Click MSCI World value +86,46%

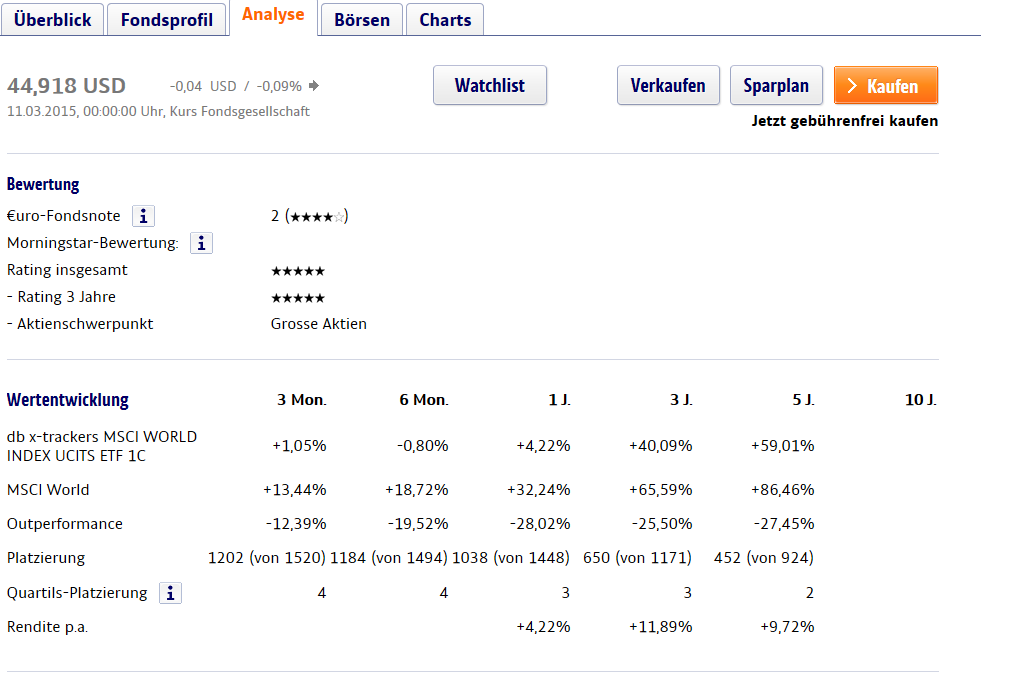[x=782, y=490]
